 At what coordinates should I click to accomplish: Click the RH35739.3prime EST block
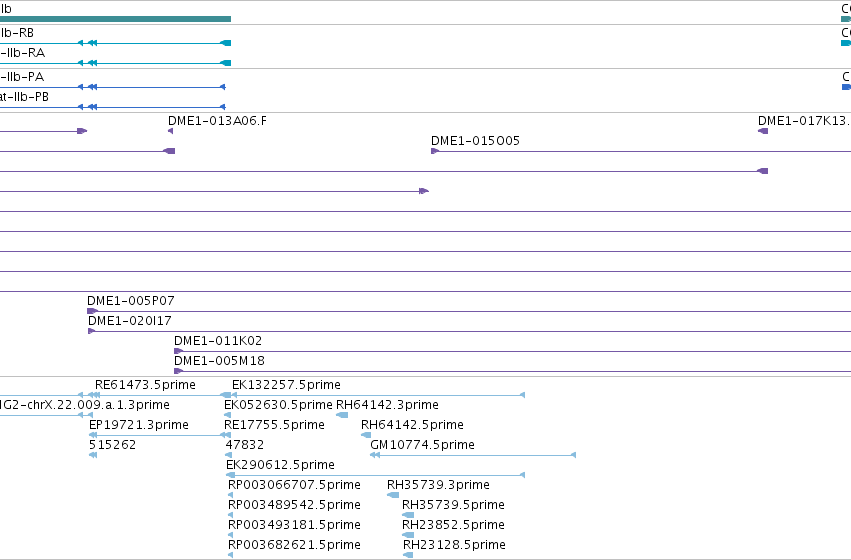[x=393, y=495]
